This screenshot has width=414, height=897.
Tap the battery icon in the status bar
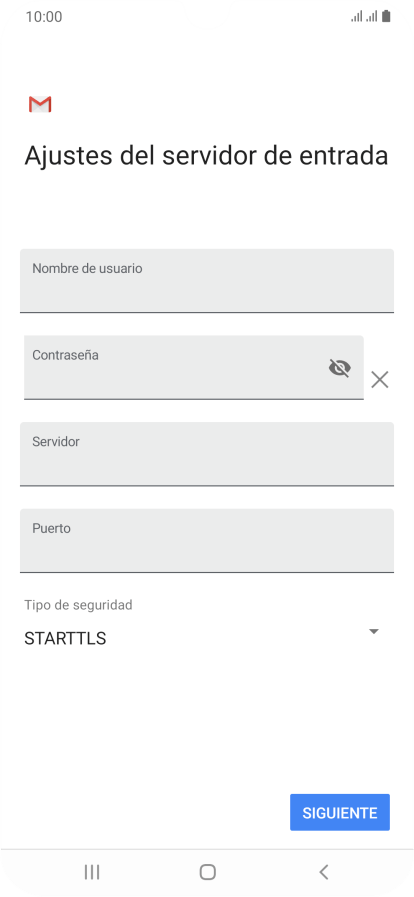pos(387,17)
